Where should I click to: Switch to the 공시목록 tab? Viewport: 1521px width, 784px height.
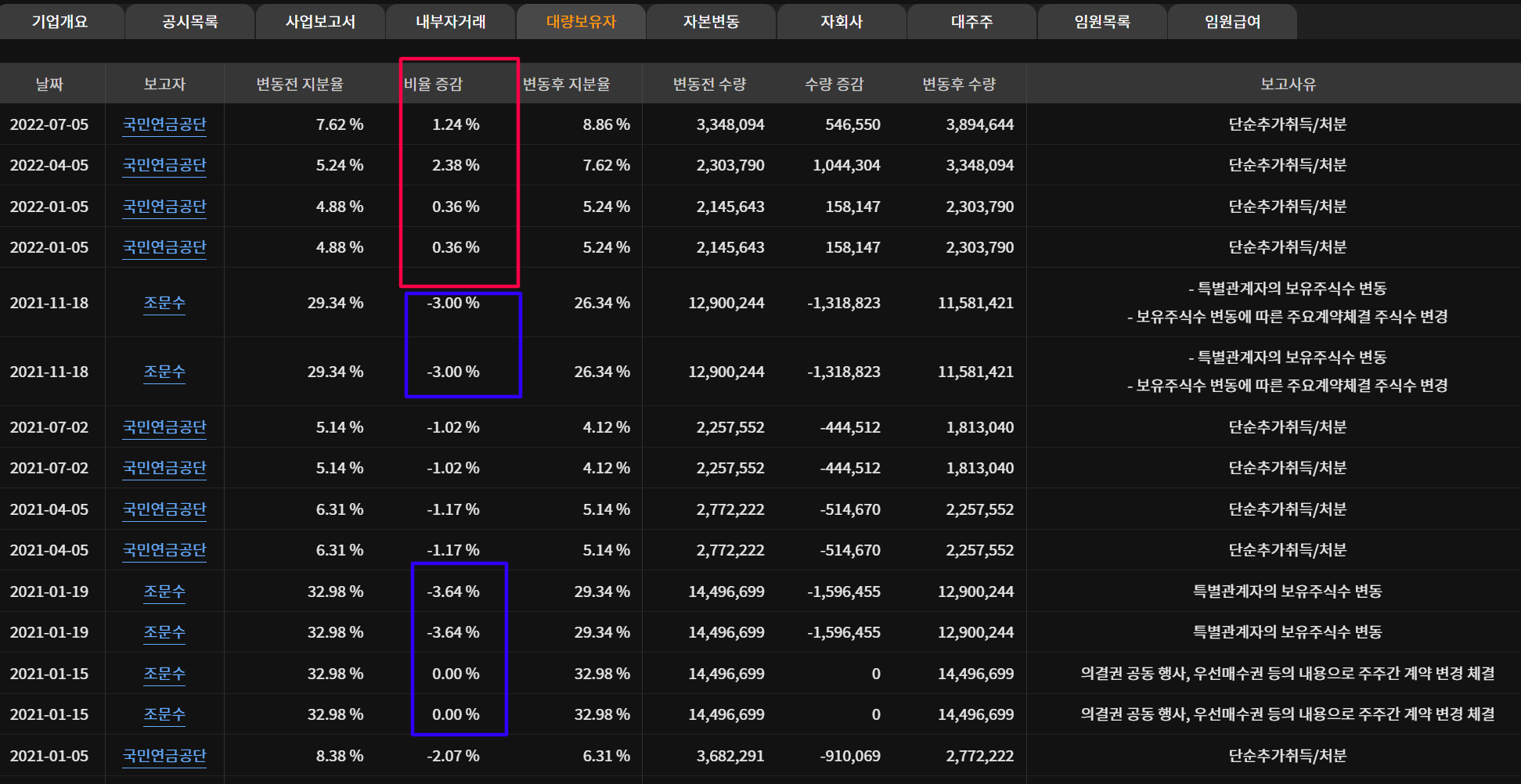click(190, 22)
